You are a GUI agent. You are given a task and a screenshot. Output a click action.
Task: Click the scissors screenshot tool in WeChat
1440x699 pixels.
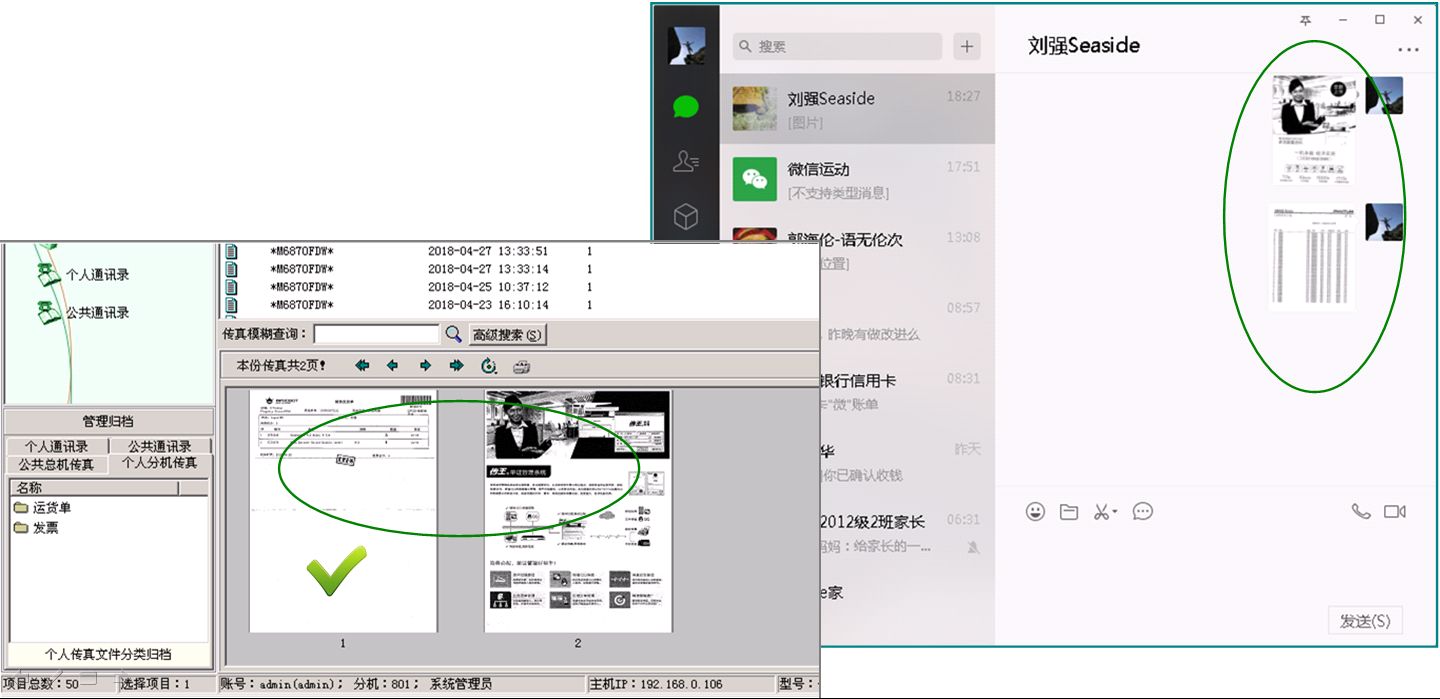[x=1101, y=512]
